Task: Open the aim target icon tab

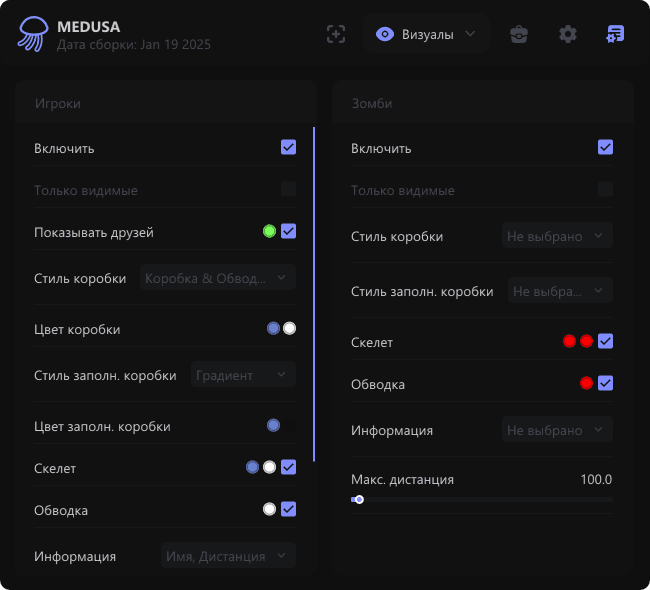Action: [x=336, y=34]
